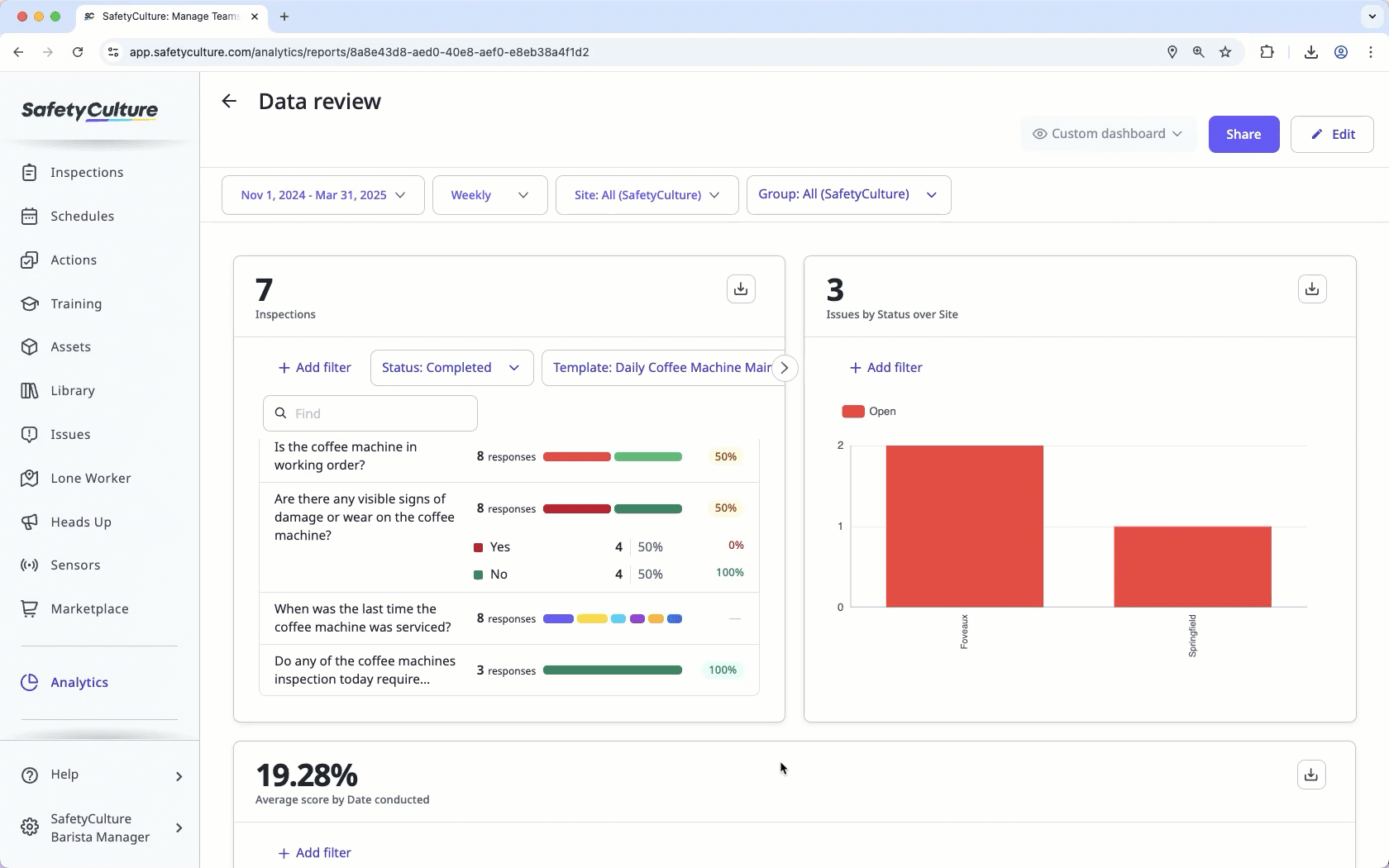This screenshot has height=868, width=1389.
Task: Open the Site: All (SafetyCulture) dropdown
Action: coord(647,195)
